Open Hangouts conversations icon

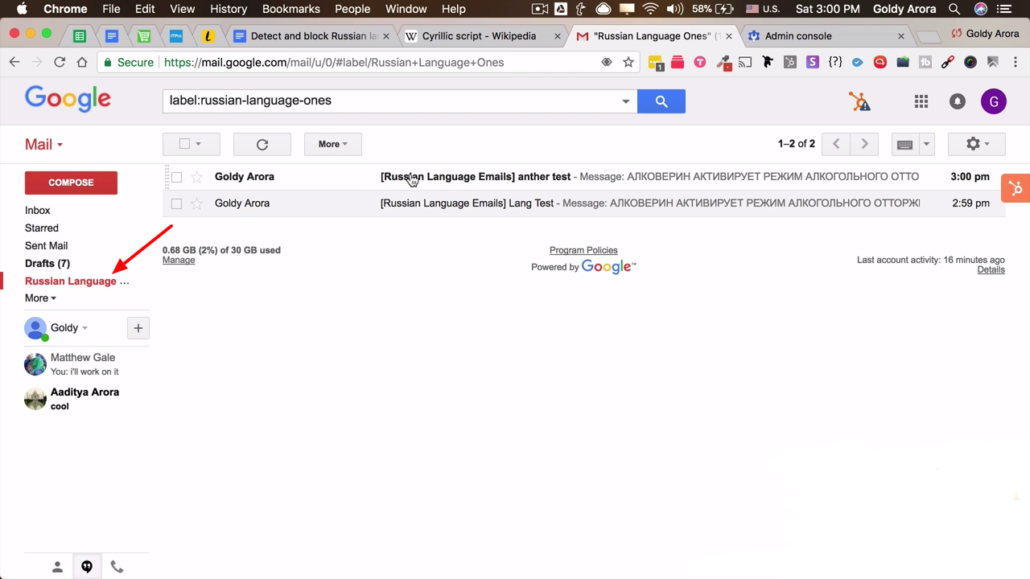point(87,567)
